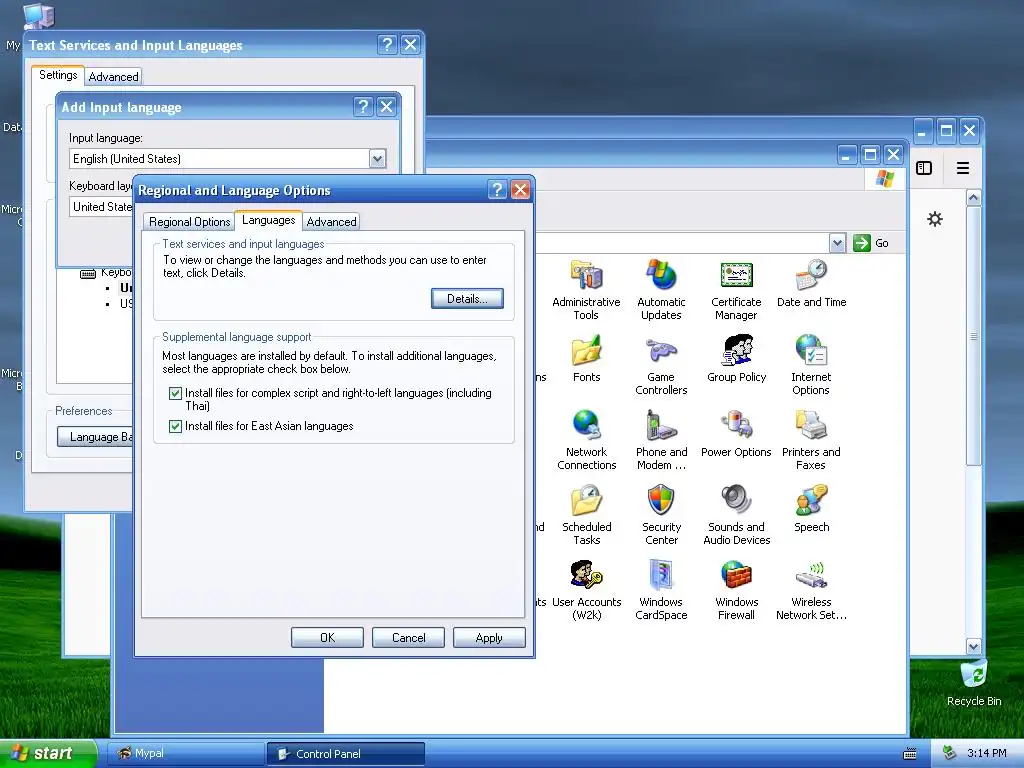This screenshot has height=768, width=1024.
Task: Open Phone and Modem icon
Action: pyautogui.click(x=661, y=425)
